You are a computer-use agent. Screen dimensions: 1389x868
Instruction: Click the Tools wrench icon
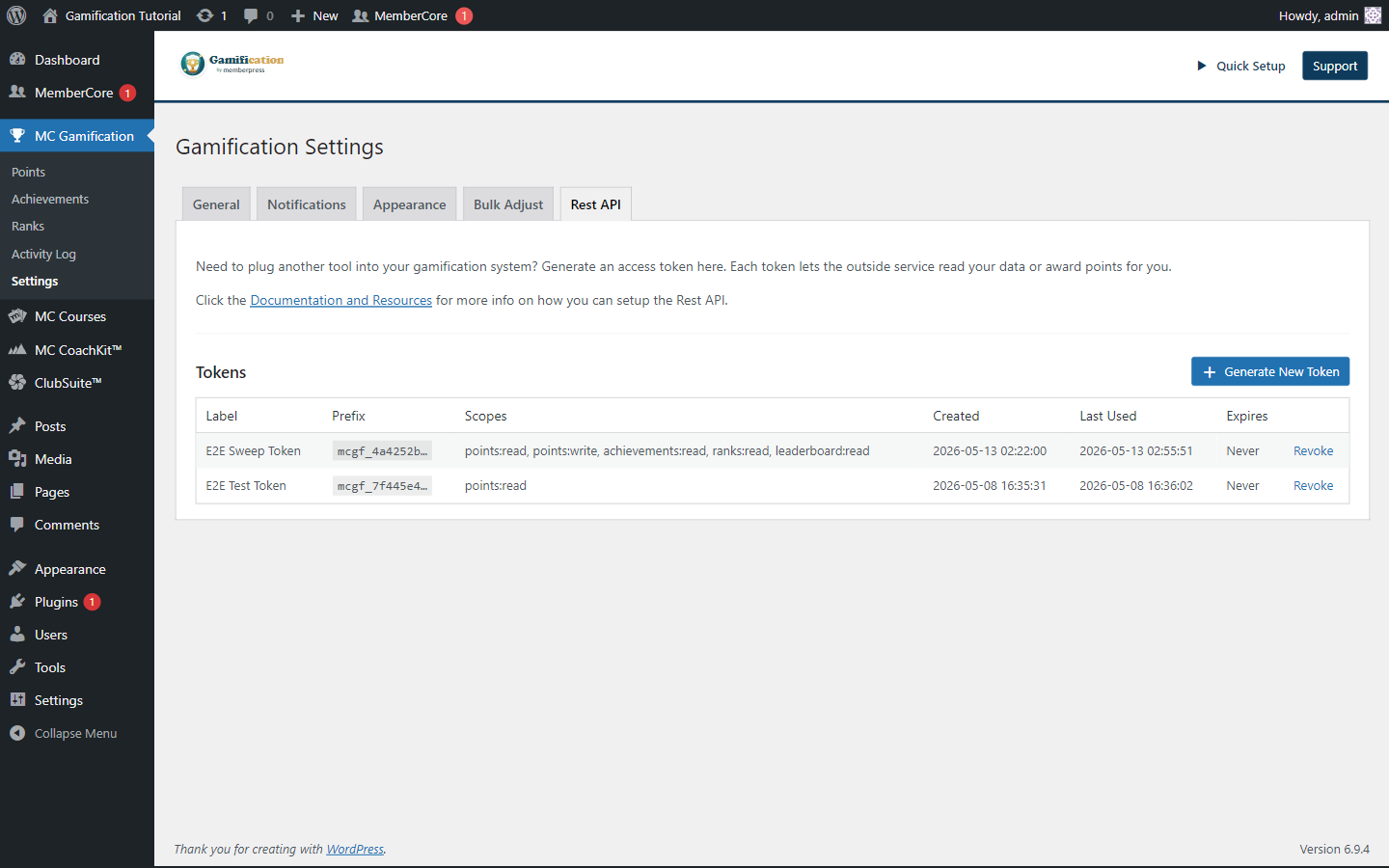tap(17, 666)
